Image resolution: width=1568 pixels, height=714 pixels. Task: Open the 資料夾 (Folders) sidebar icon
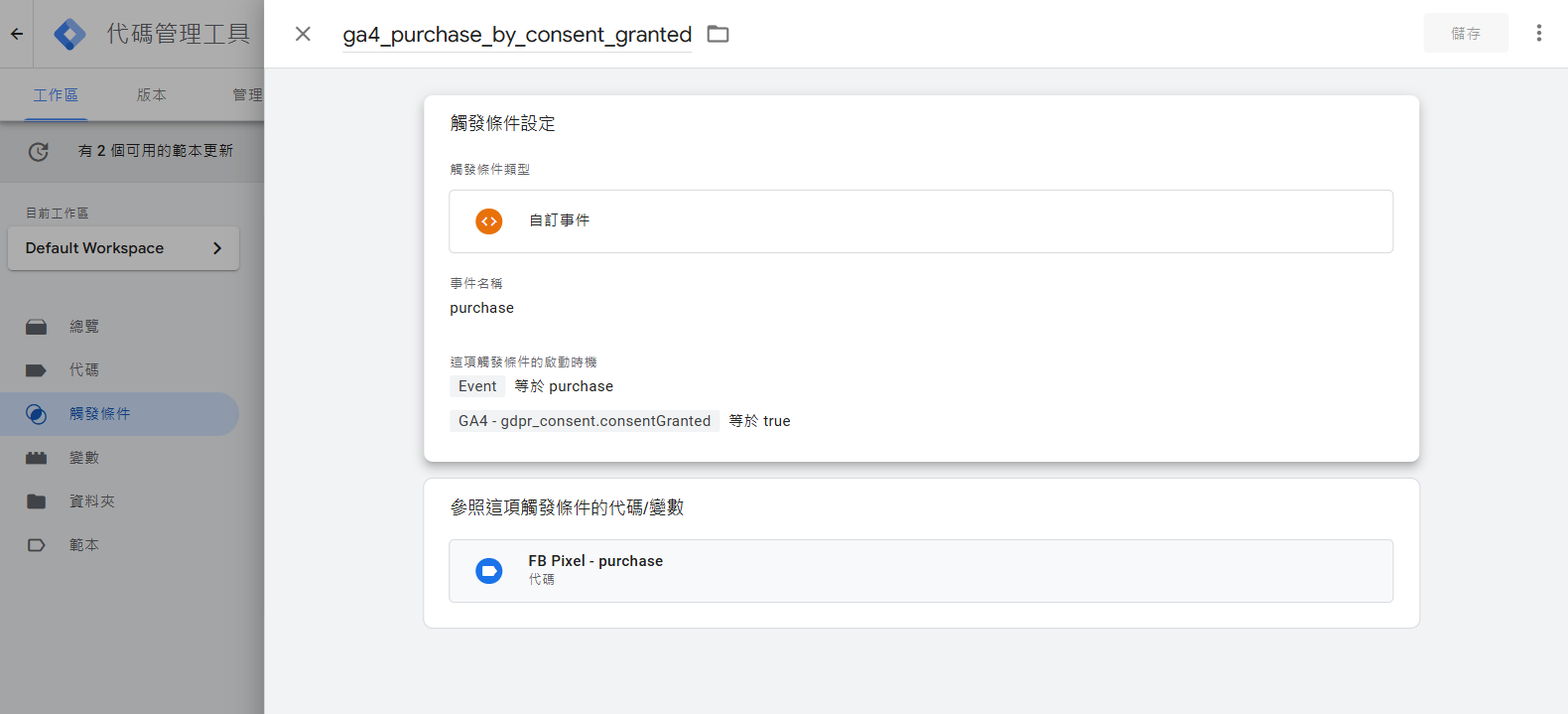(36, 500)
